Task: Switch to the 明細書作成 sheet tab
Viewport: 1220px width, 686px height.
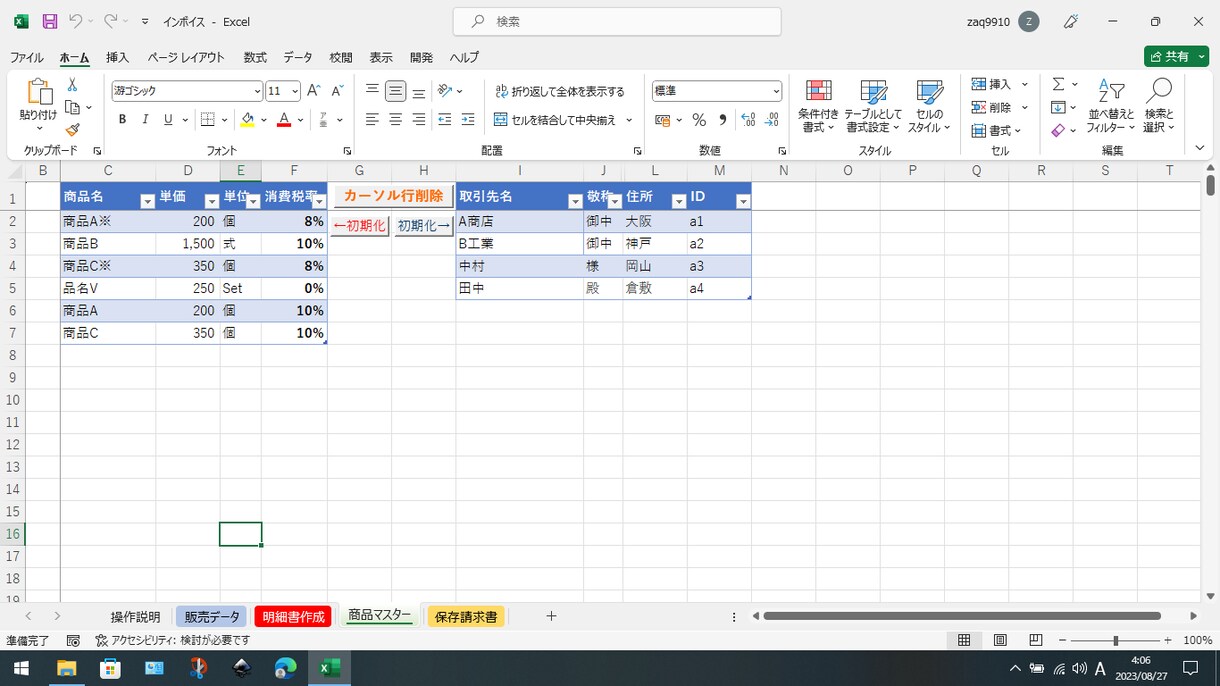Action: (293, 617)
